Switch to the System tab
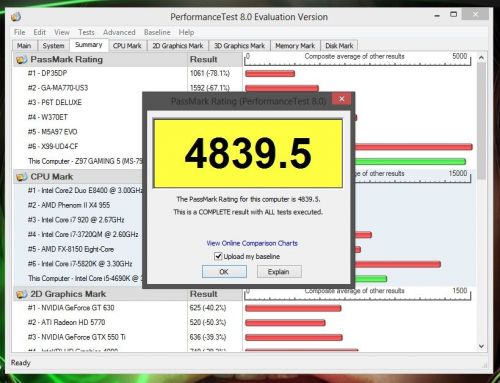 [53, 46]
